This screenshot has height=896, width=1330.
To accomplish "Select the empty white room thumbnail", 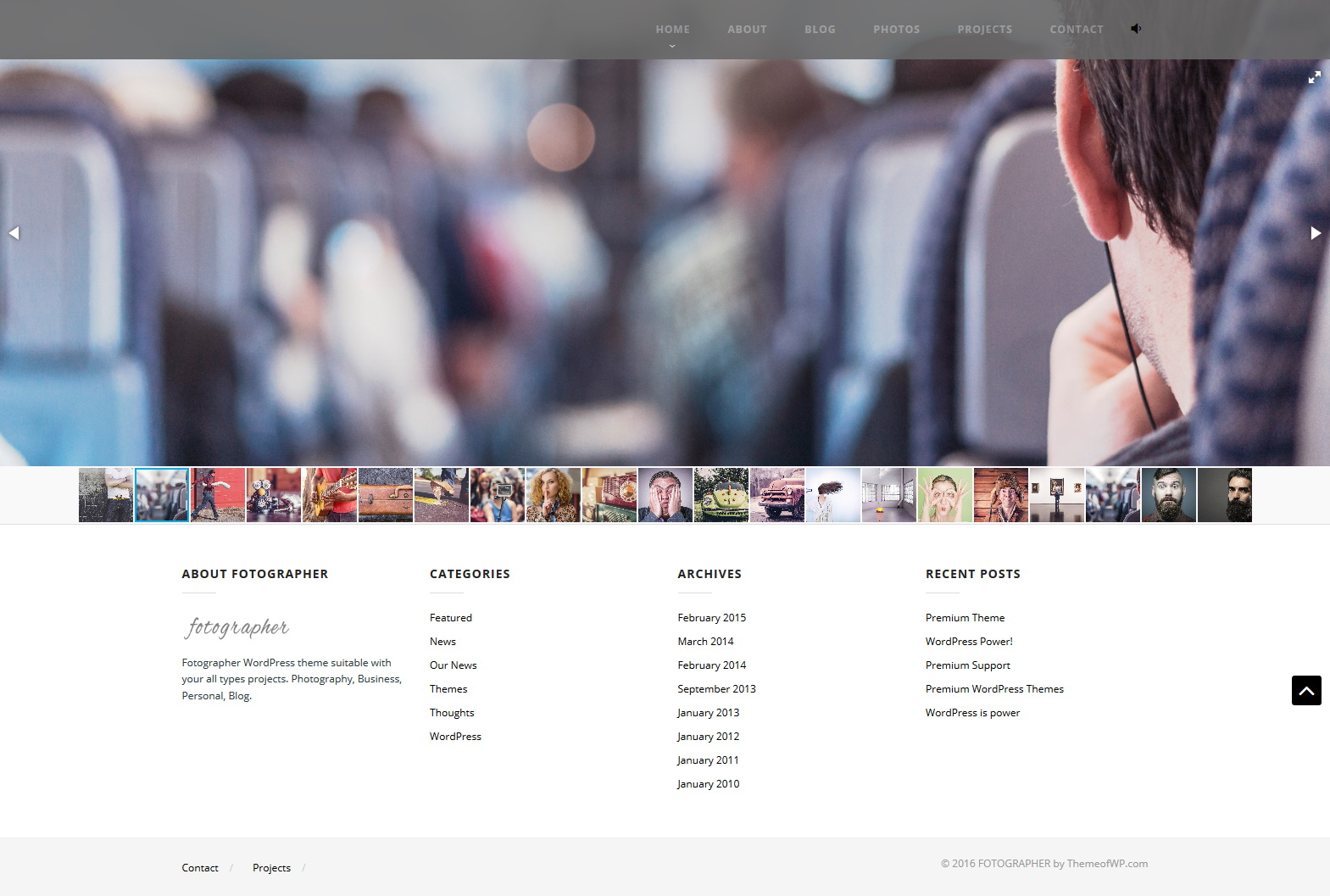I will [889, 495].
